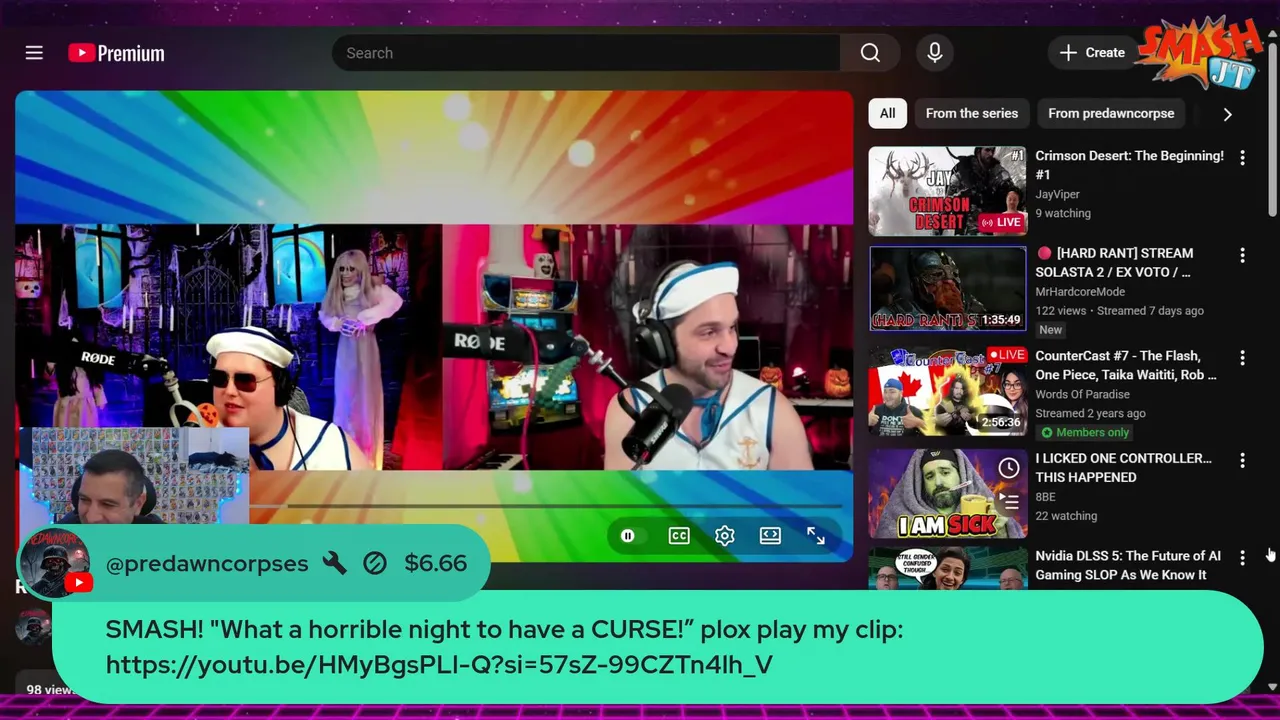Click the predawncorpses avatar image
This screenshot has width=1280, height=720.
[54, 562]
